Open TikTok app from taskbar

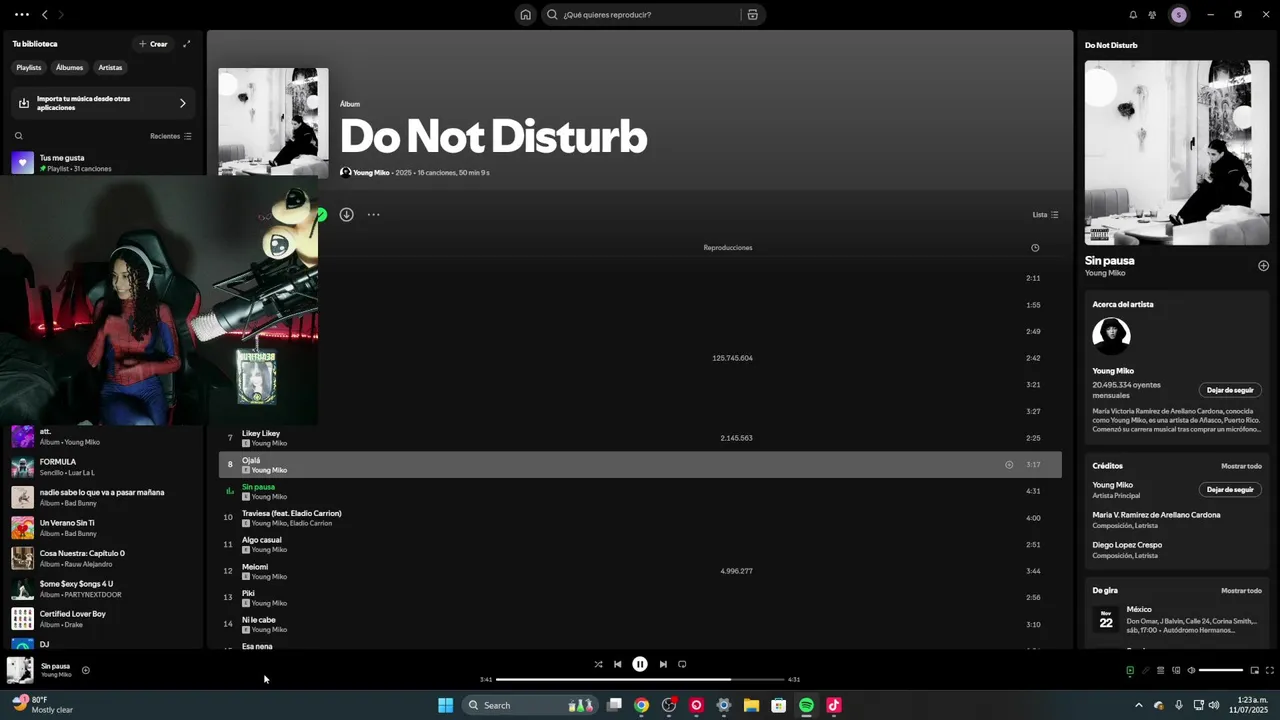pyautogui.click(x=834, y=705)
